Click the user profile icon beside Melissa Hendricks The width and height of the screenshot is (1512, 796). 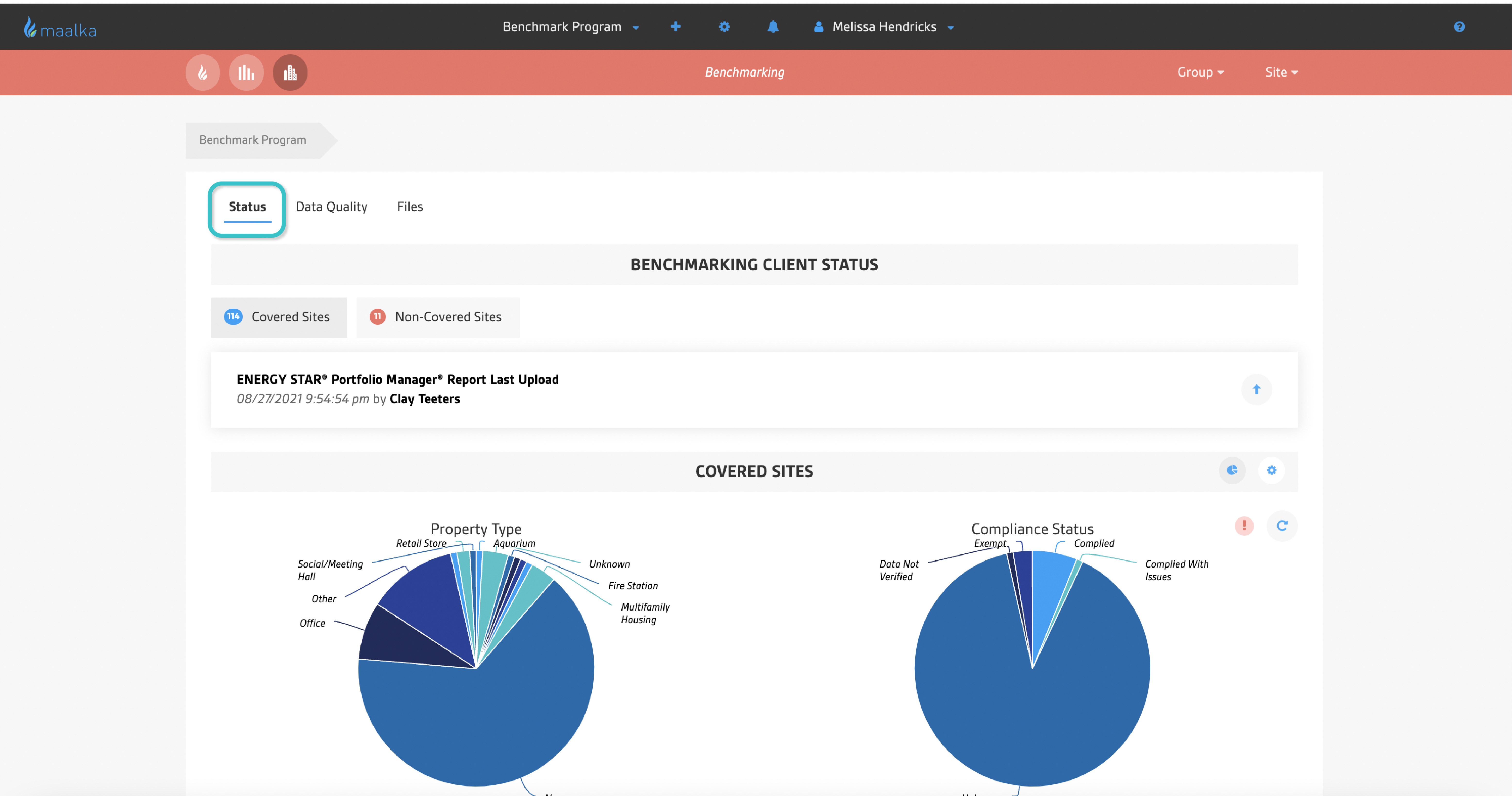tap(819, 26)
